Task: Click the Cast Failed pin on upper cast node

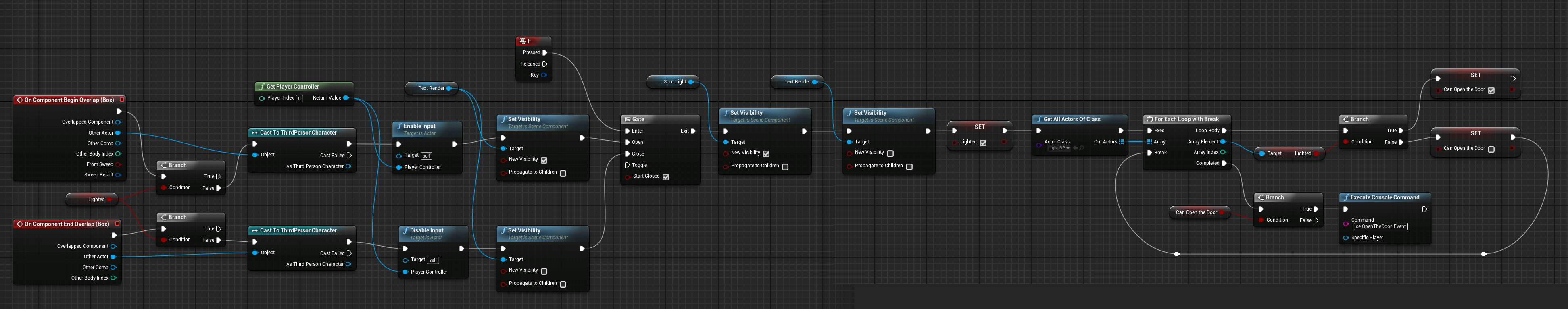Action: pos(349,156)
